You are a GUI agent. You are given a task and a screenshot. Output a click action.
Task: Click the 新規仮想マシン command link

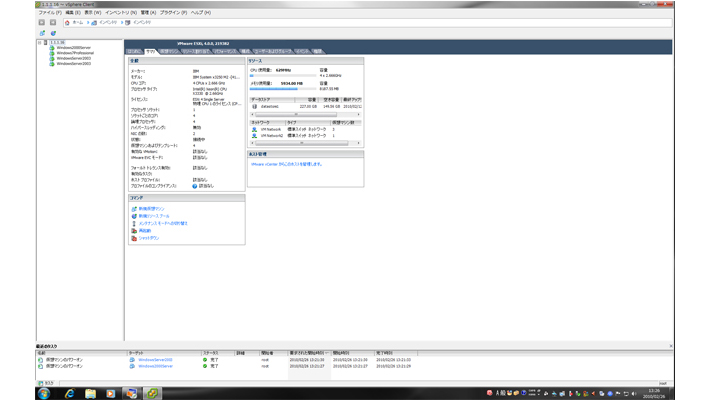(152, 209)
